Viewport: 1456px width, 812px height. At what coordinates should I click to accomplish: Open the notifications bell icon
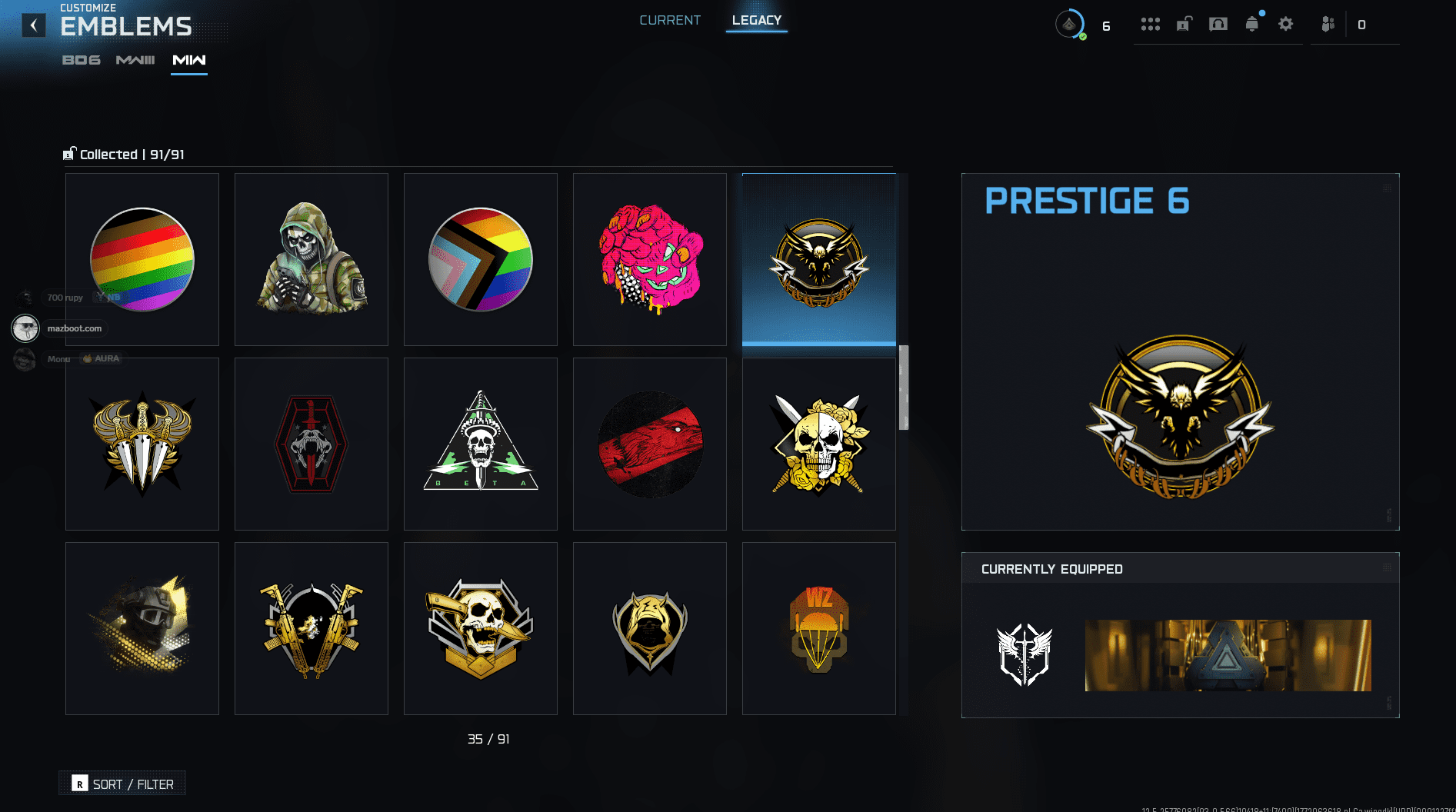click(1252, 24)
